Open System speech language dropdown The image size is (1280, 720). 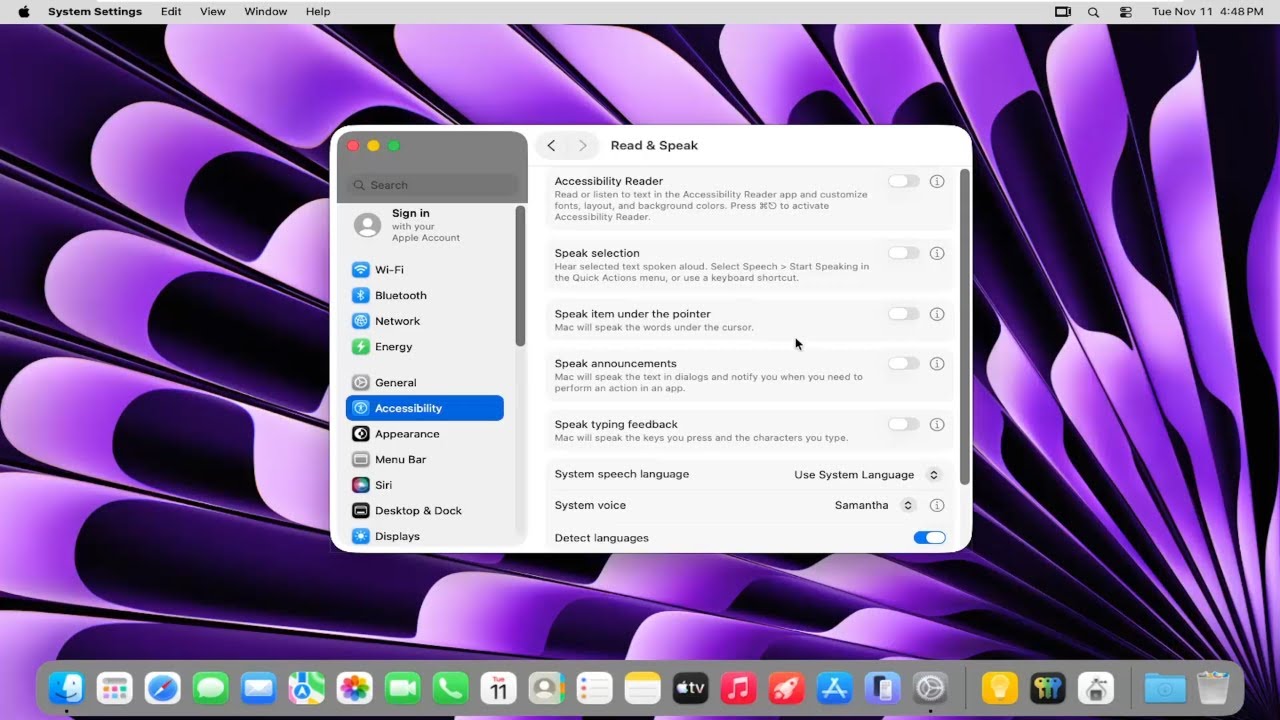(867, 475)
